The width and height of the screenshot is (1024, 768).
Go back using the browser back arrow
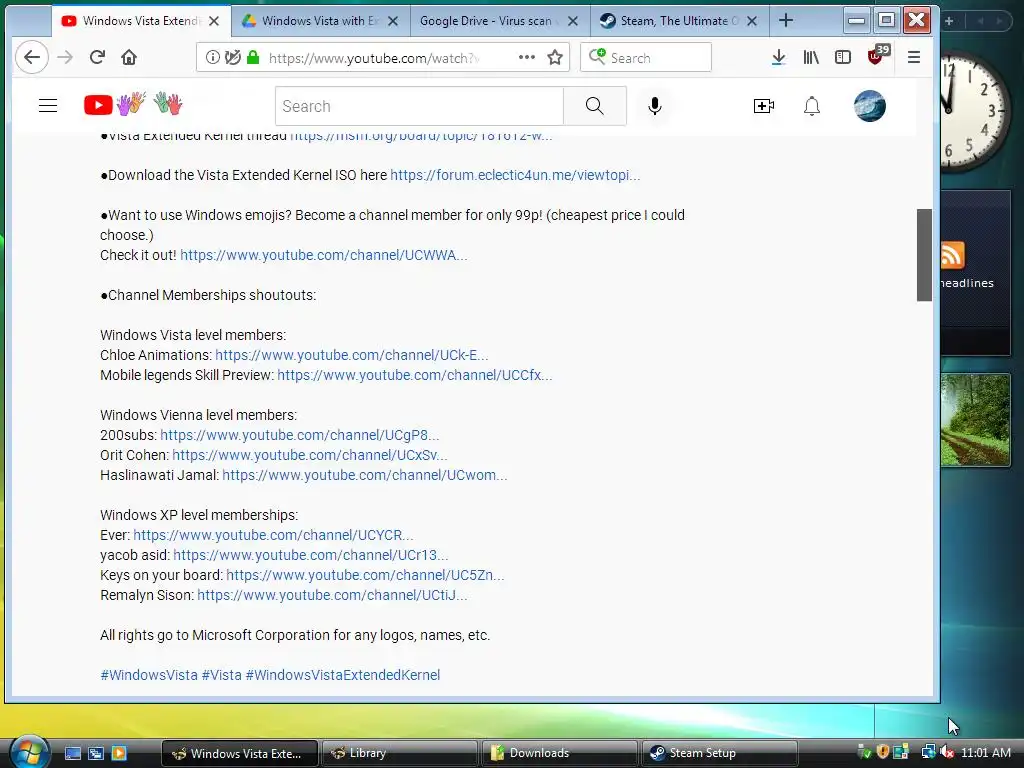31,57
